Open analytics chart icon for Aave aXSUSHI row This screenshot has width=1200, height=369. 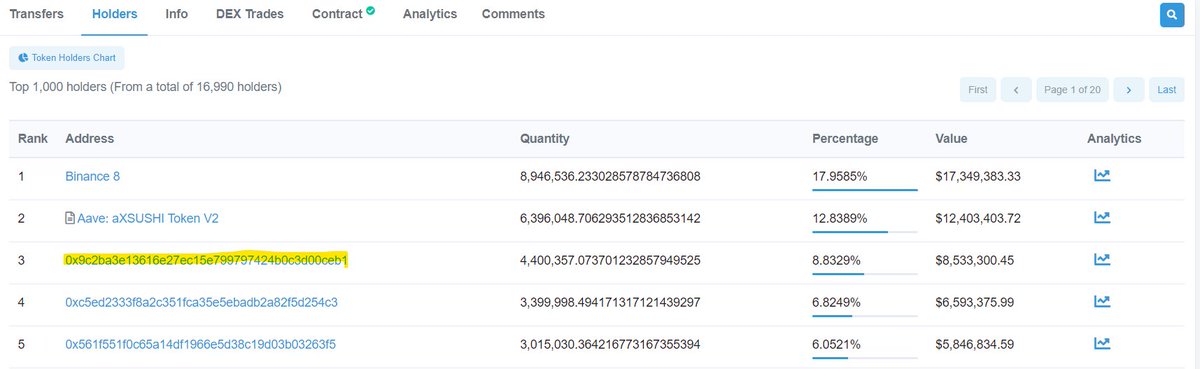[1102, 218]
